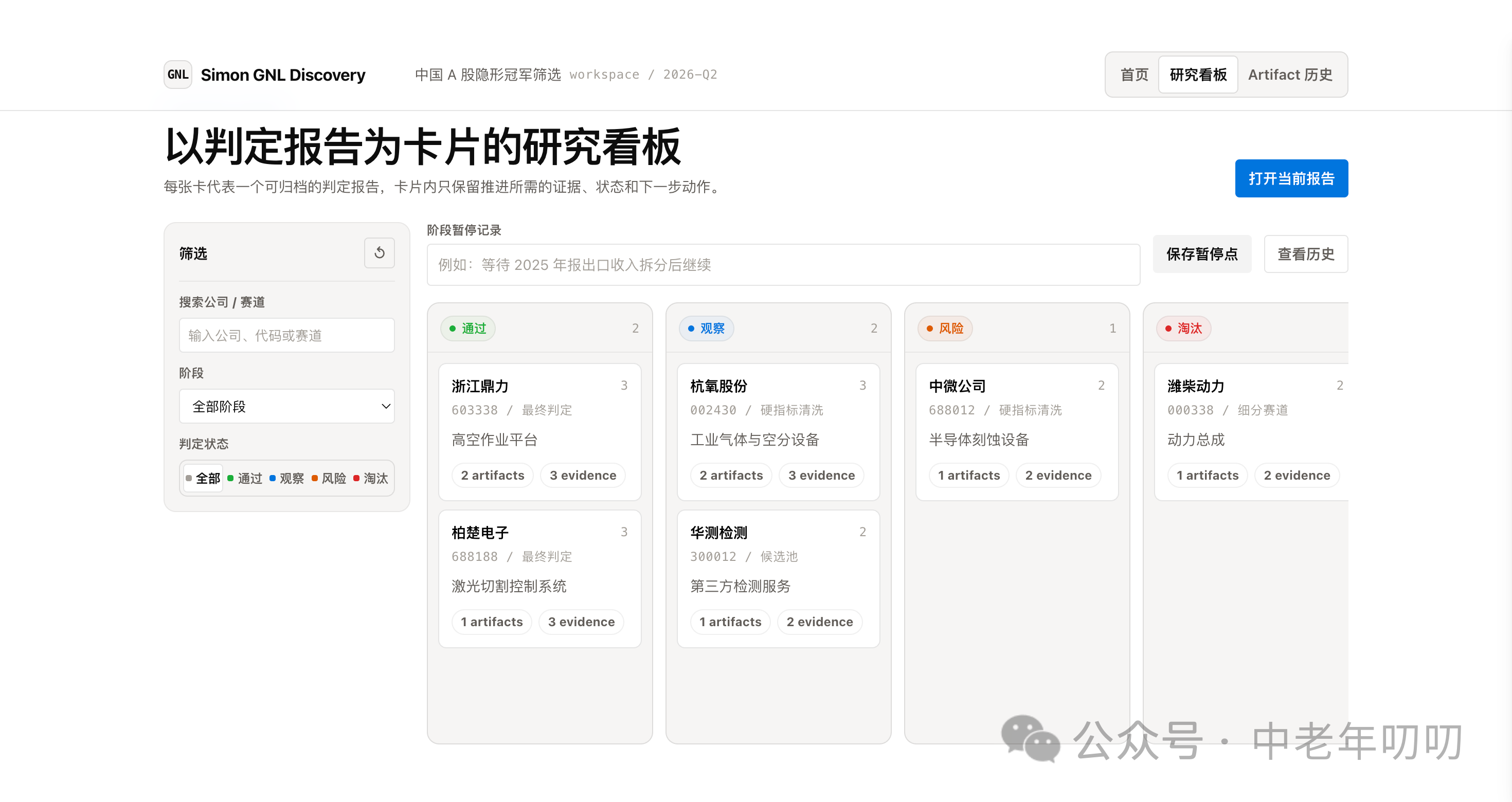
Task: Click the 保存暂停点 button
Action: [1202, 254]
